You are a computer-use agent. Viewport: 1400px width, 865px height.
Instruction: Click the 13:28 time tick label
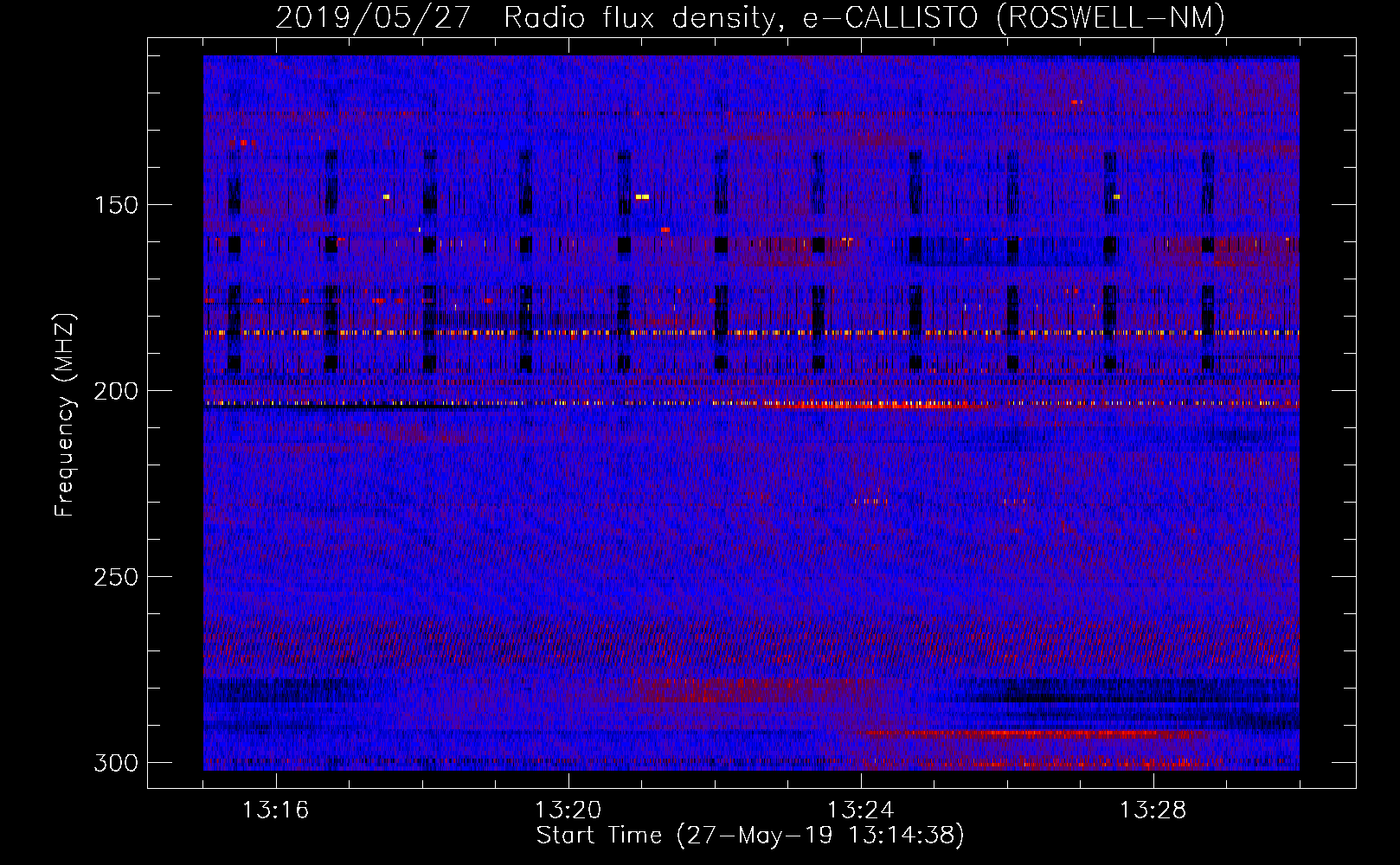(x=1153, y=811)
